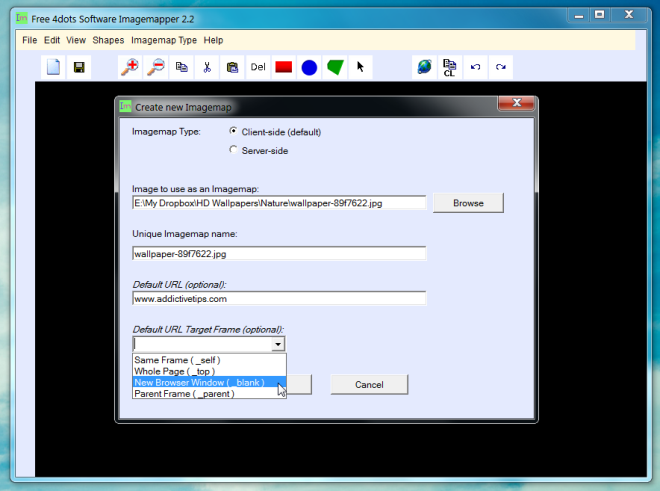Choose Whole Page ( _top ) option
This screenshot has width=660, height=491.
[209, 371]
